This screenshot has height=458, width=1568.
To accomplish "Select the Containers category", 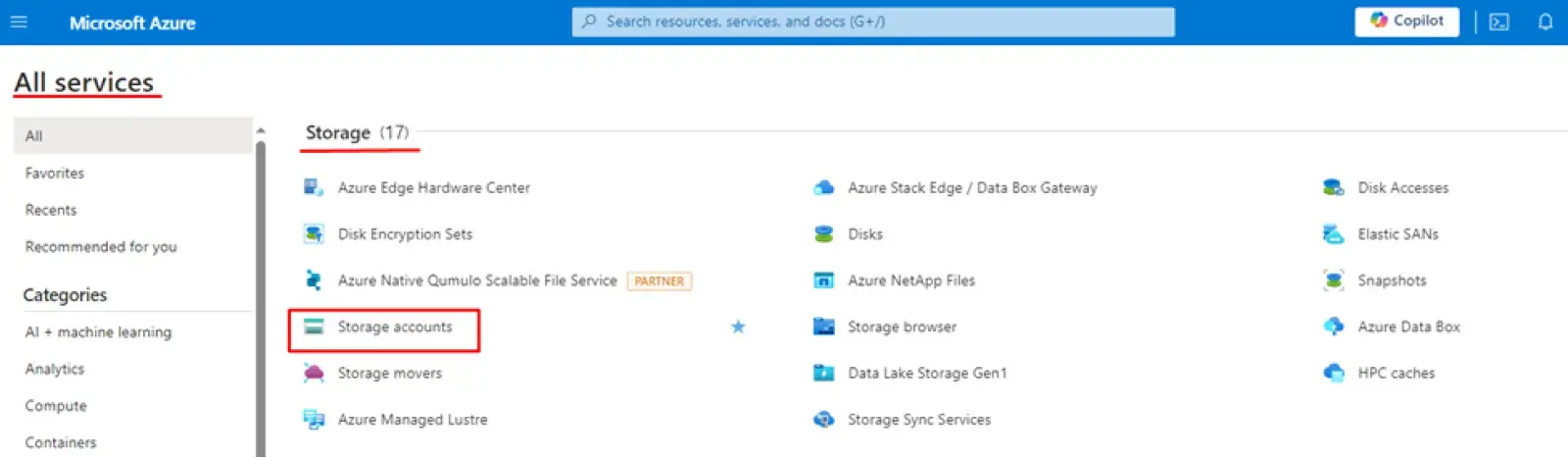I will pyautogui.click(x=61, y=442).
